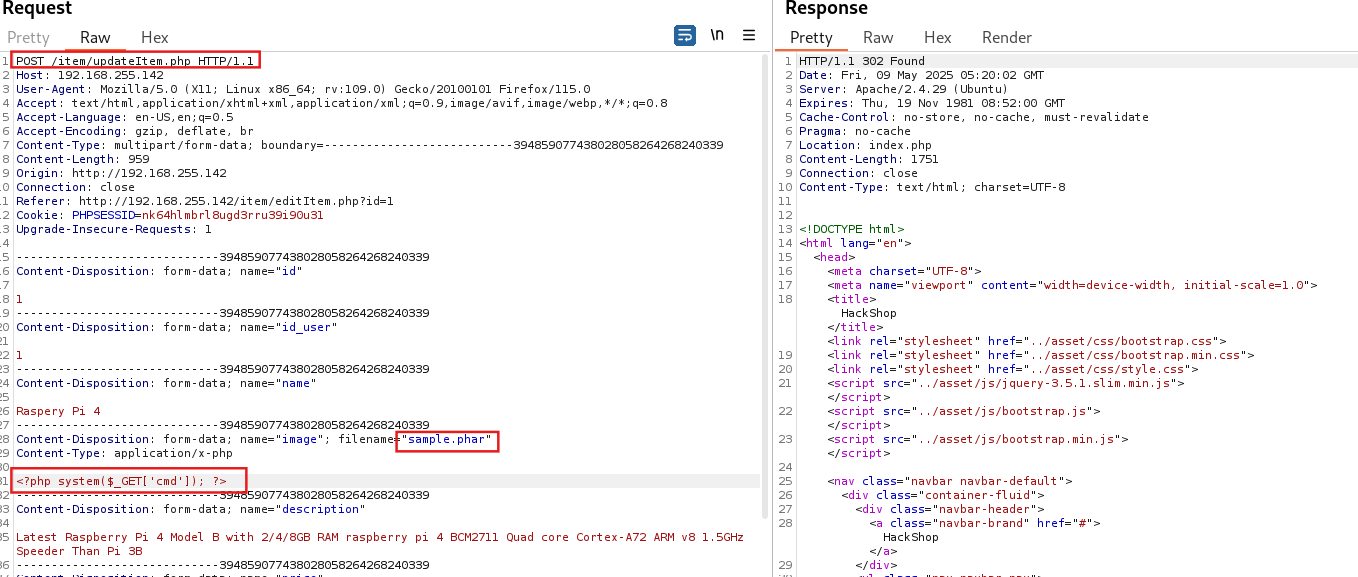This screenshot has height=577, width=1358.
Task: Click the meta viewport line in Response
Action: click(x=1072, y=285)
